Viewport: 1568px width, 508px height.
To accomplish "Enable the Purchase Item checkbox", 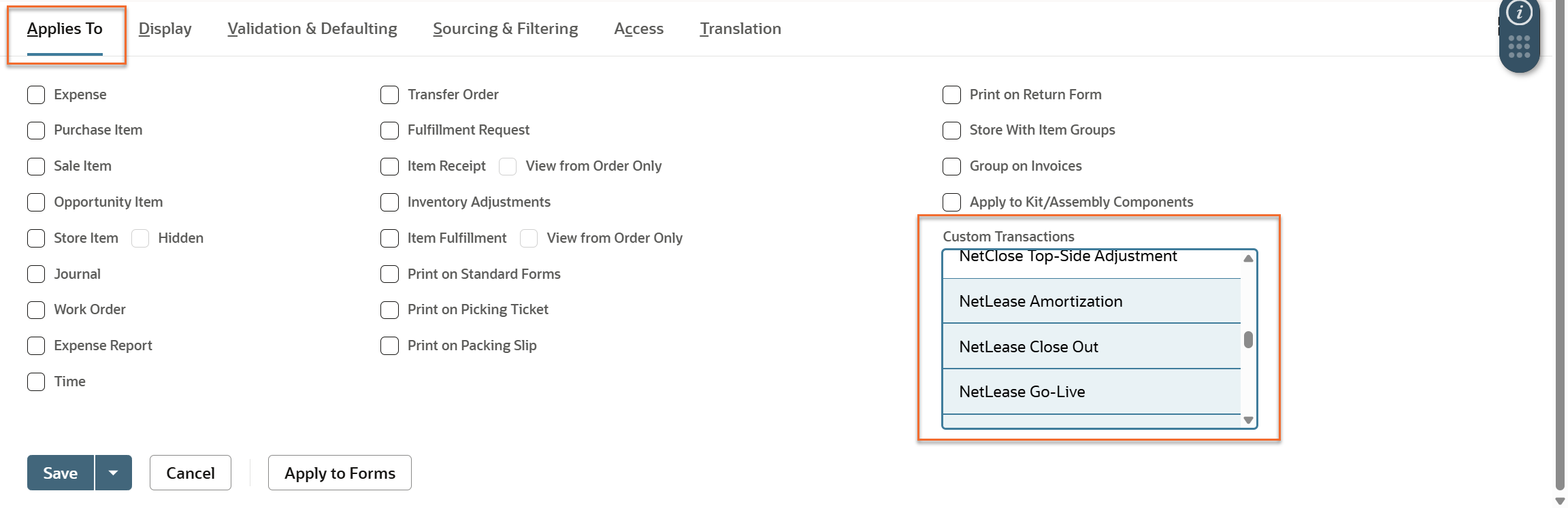I will click(x=36, y=131).
